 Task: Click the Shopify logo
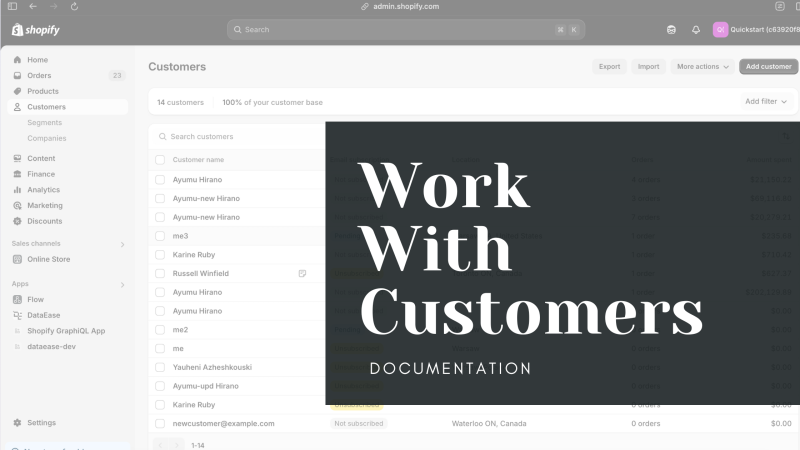[x=35, y=30]
